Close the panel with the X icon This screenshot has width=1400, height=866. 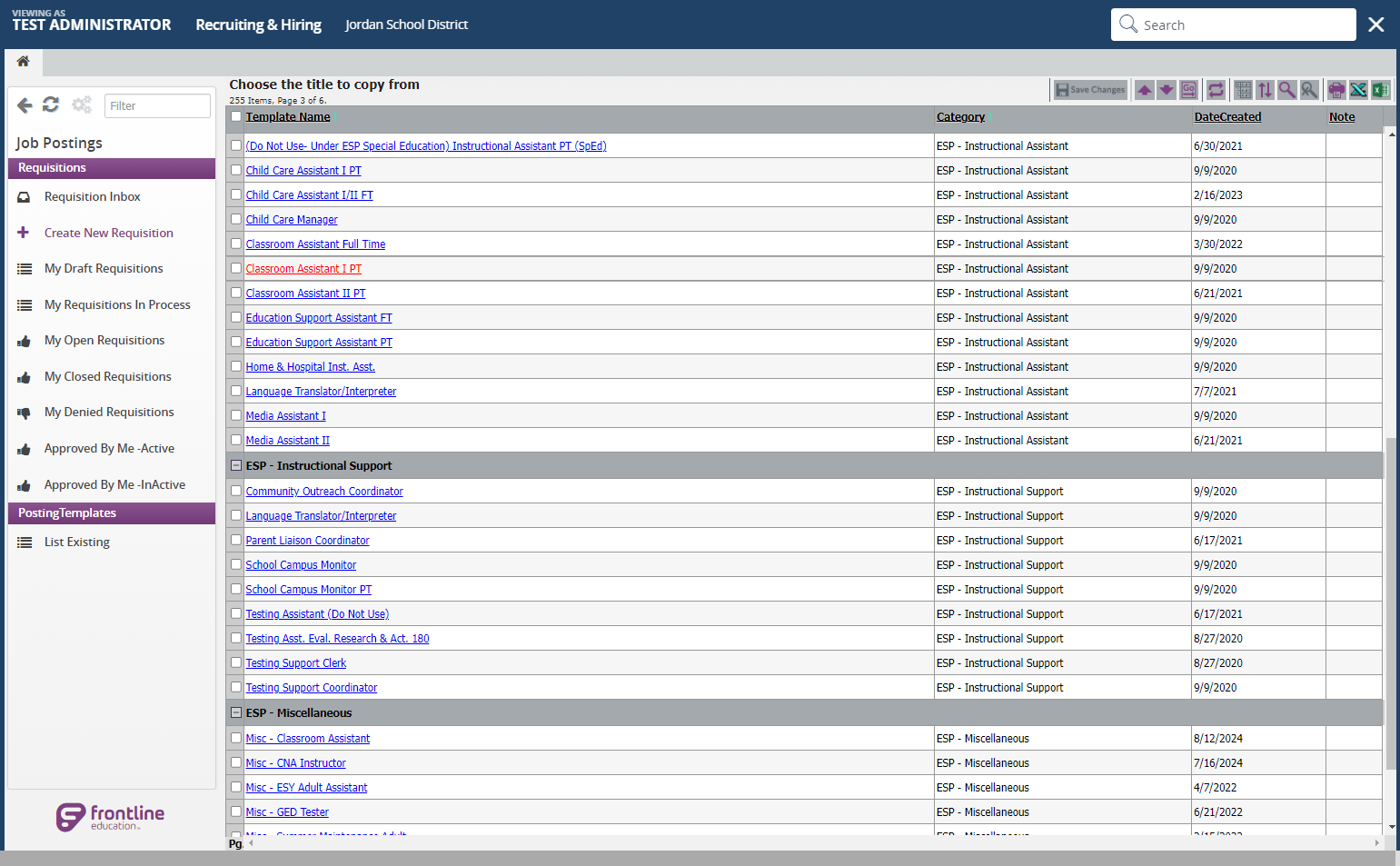point(1376,25)
